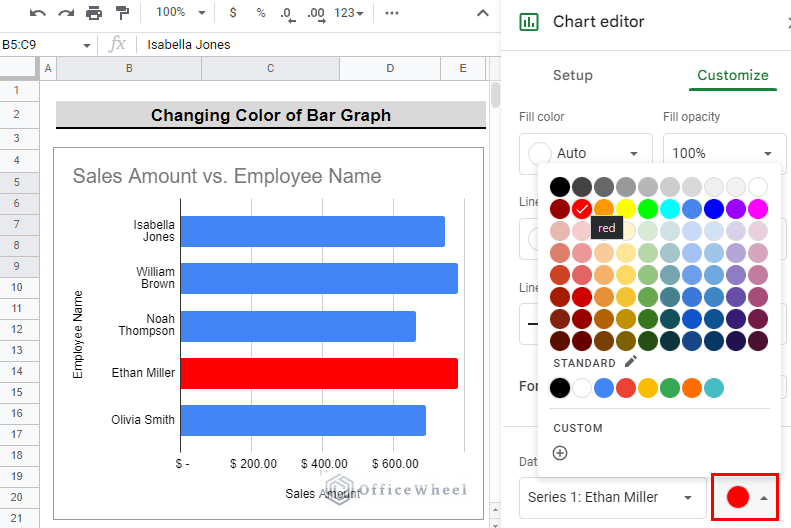Select the Paint format roller icon
The width and height of the screenshot is (791, 528).
point(122,13)
